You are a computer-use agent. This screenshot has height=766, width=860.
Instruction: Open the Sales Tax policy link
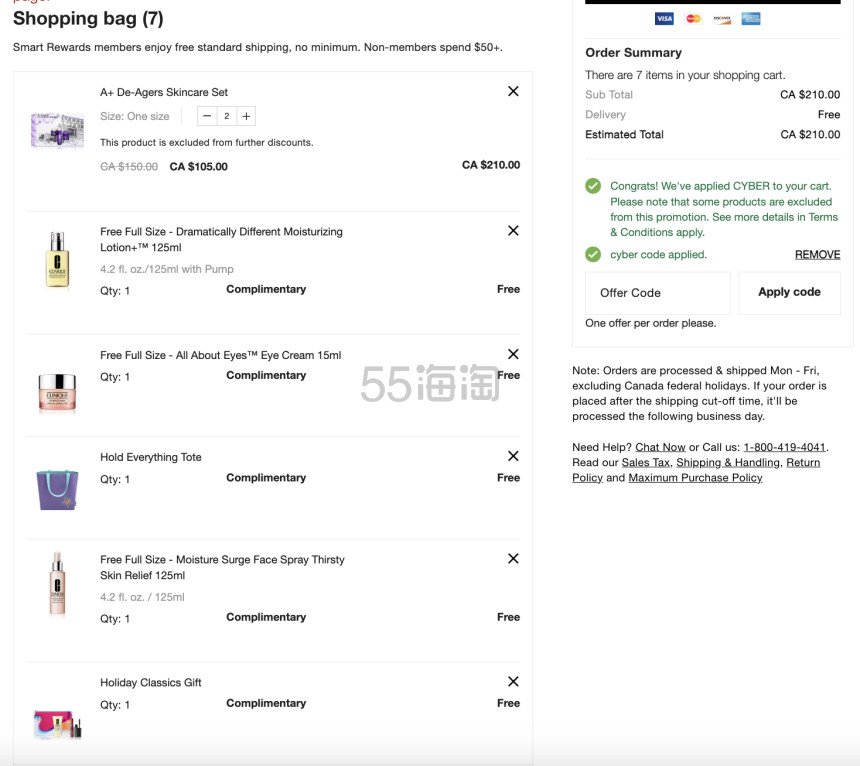pos(646,462)
